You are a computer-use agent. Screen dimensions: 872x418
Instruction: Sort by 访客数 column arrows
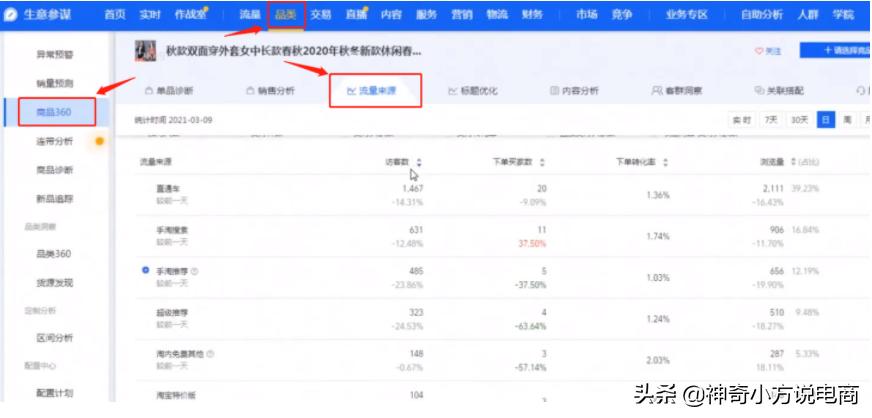419,162
